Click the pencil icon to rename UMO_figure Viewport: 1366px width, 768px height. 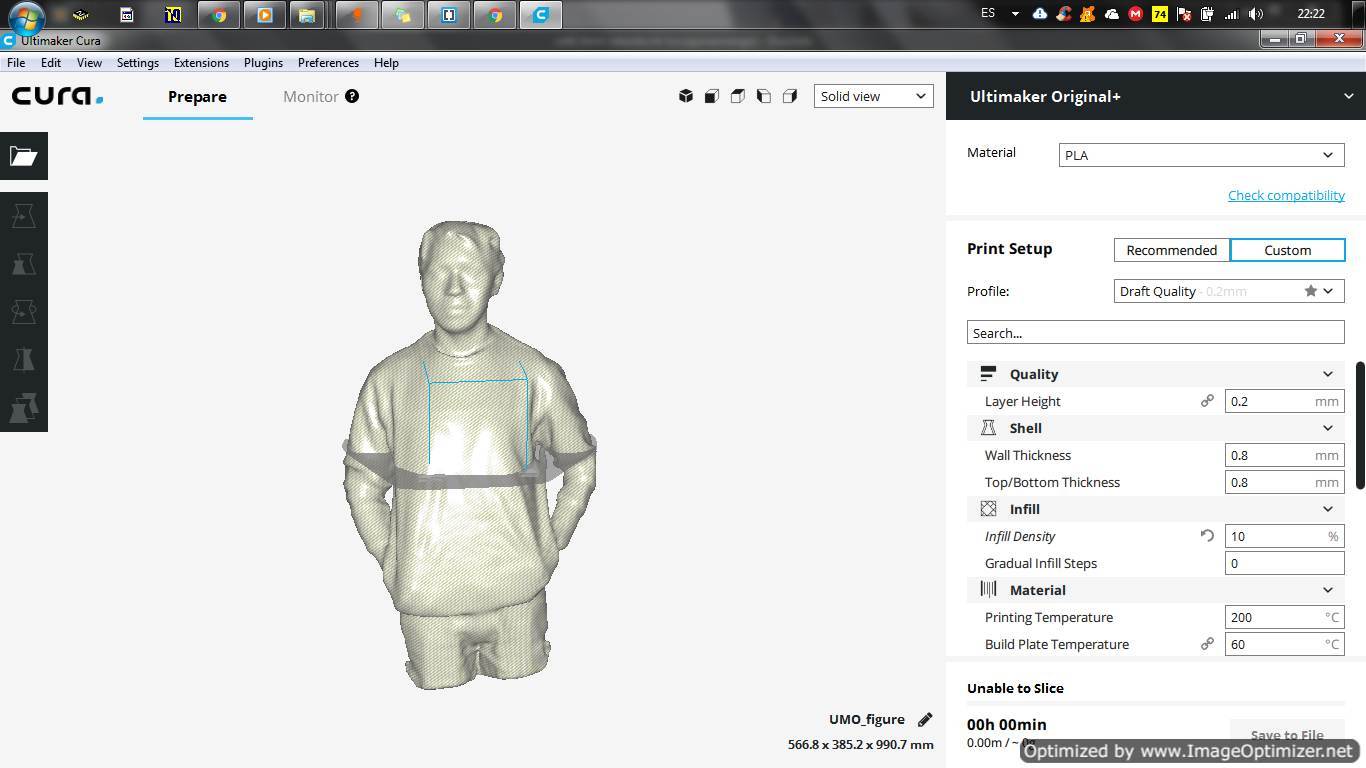click(x=925, y=719)
